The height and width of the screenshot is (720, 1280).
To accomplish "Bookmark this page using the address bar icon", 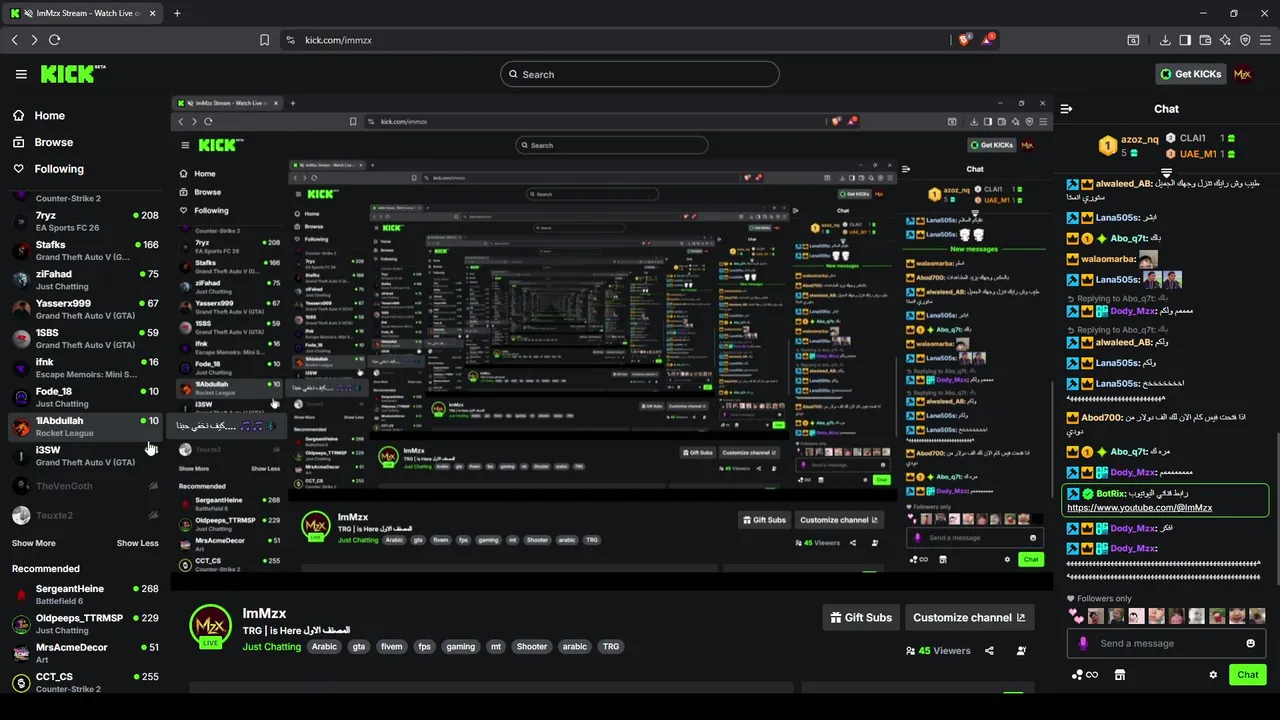I will click(264, 40).
